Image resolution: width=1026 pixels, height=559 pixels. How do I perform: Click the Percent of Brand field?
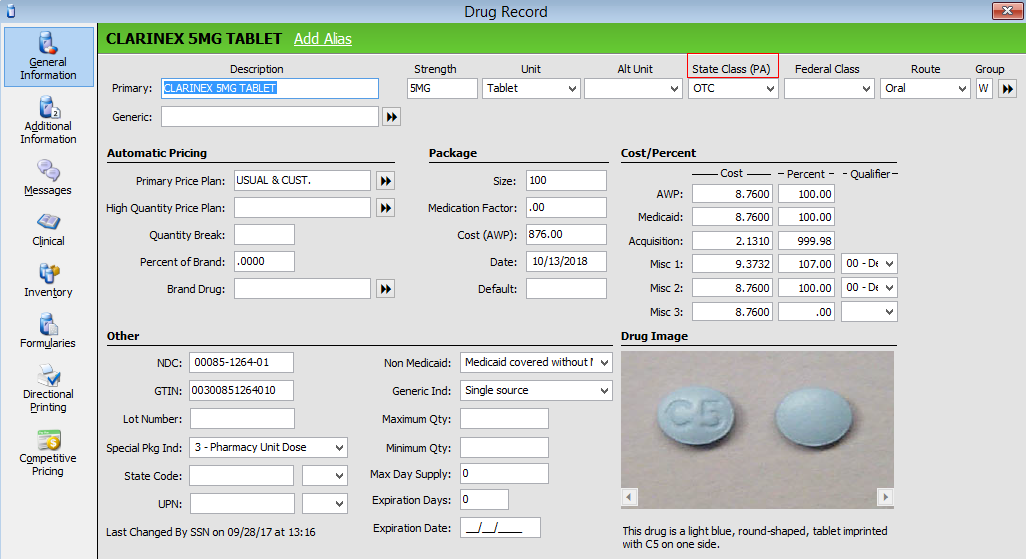click(x=264, y=262)
